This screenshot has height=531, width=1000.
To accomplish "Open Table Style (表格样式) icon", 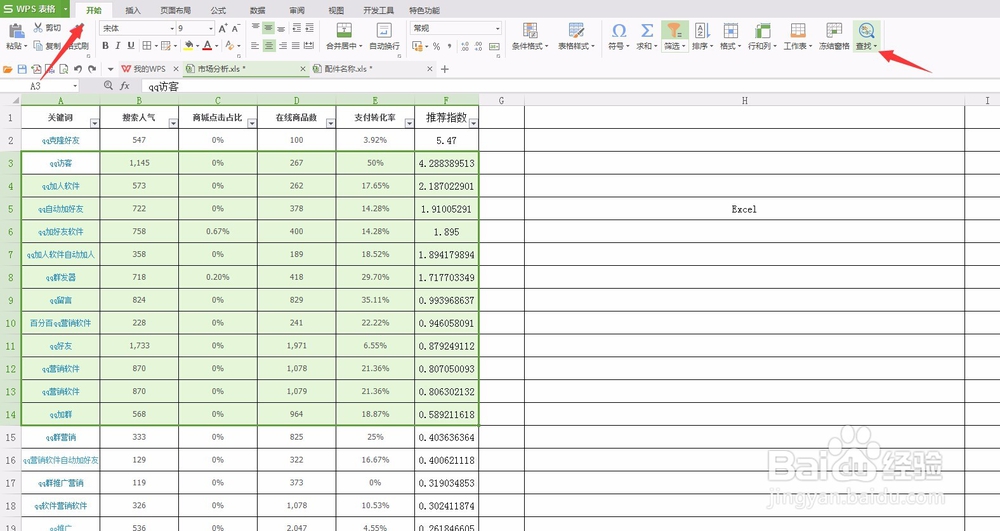I will (x=576, y=30).
